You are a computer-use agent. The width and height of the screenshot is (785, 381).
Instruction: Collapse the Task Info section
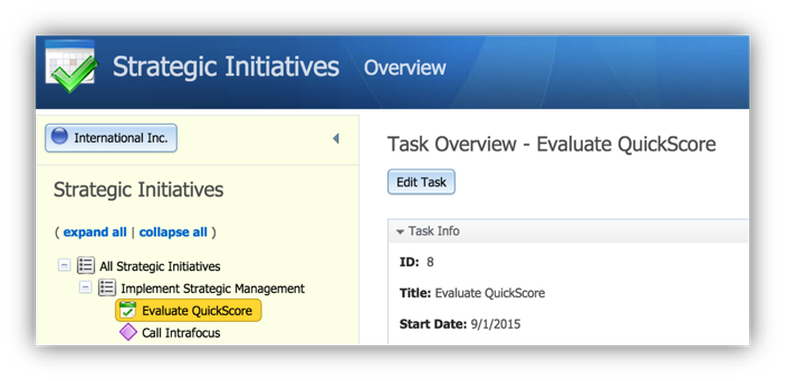click(x=400, y=232)
